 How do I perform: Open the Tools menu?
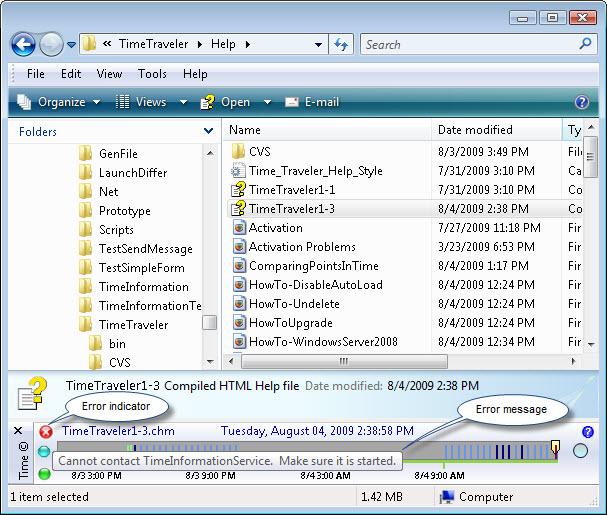click(x=152, y=74)
